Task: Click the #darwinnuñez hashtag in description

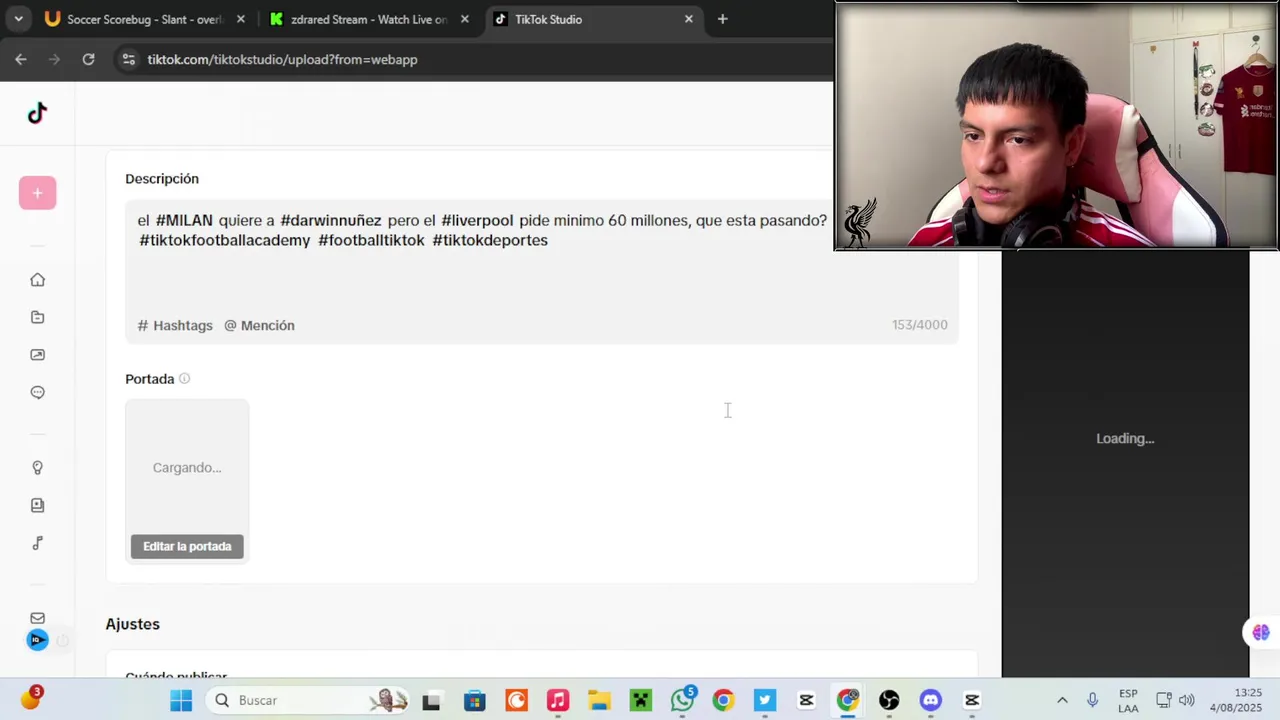Action: click(331, 220)
